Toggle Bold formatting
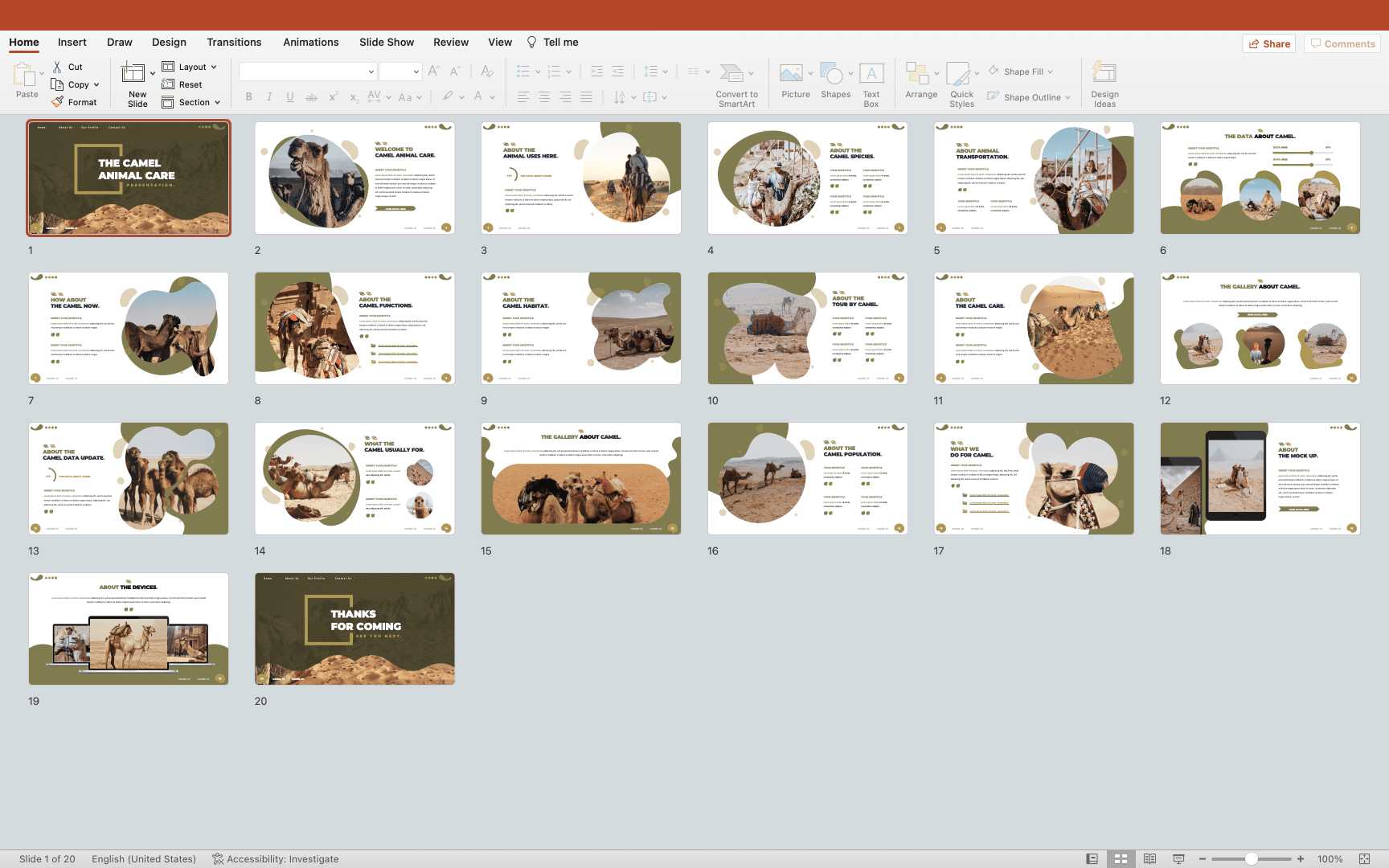This screenshot has width=1389, height=868. [x=248, y=97]
